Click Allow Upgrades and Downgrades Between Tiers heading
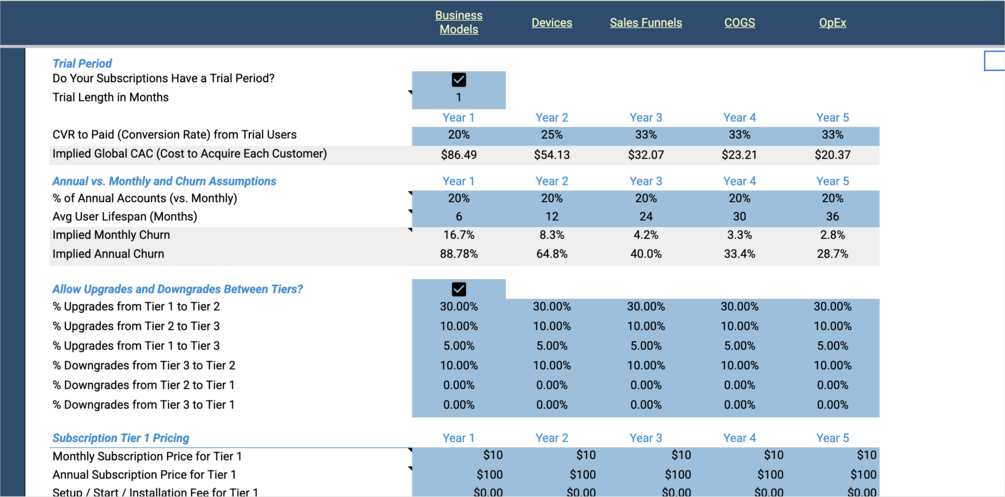 (178, 289)
